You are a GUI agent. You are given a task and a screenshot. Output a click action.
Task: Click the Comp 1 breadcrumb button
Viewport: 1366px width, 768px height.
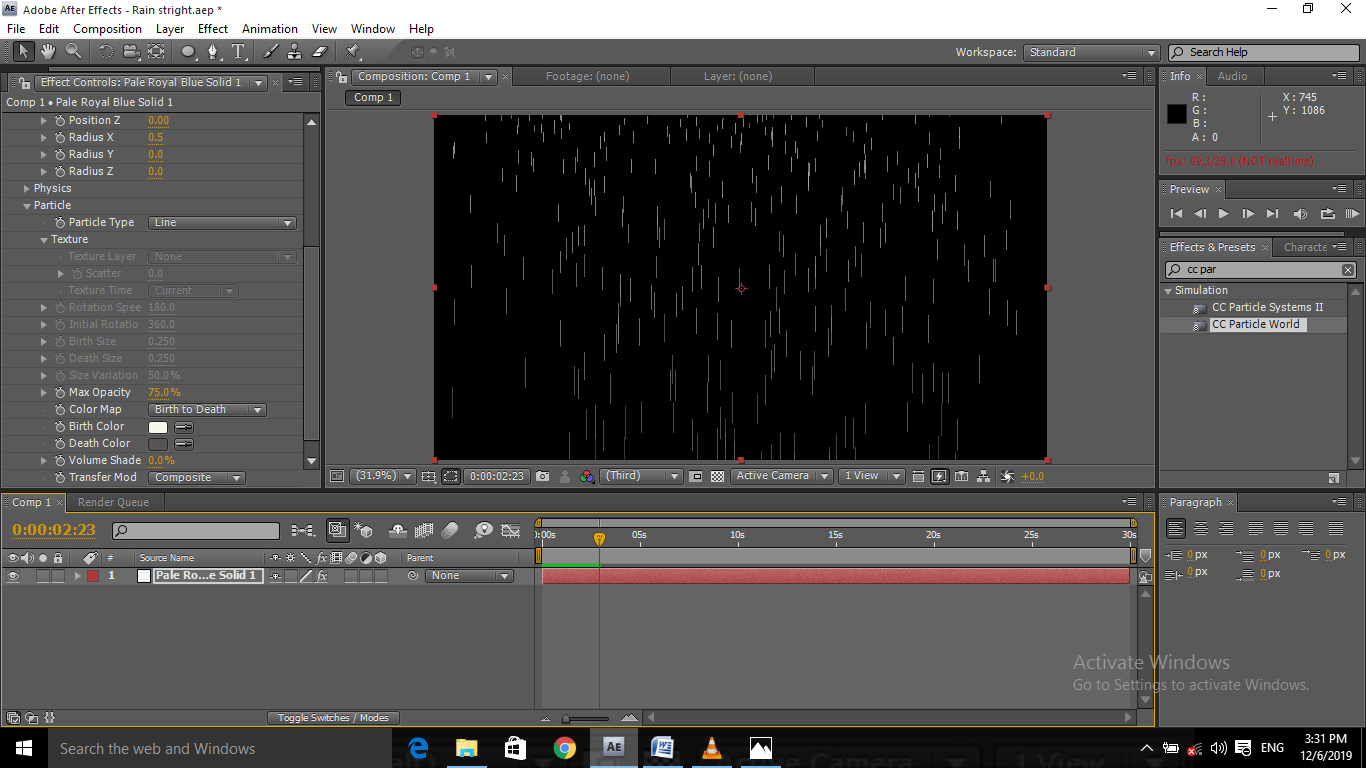coord(374,98)
